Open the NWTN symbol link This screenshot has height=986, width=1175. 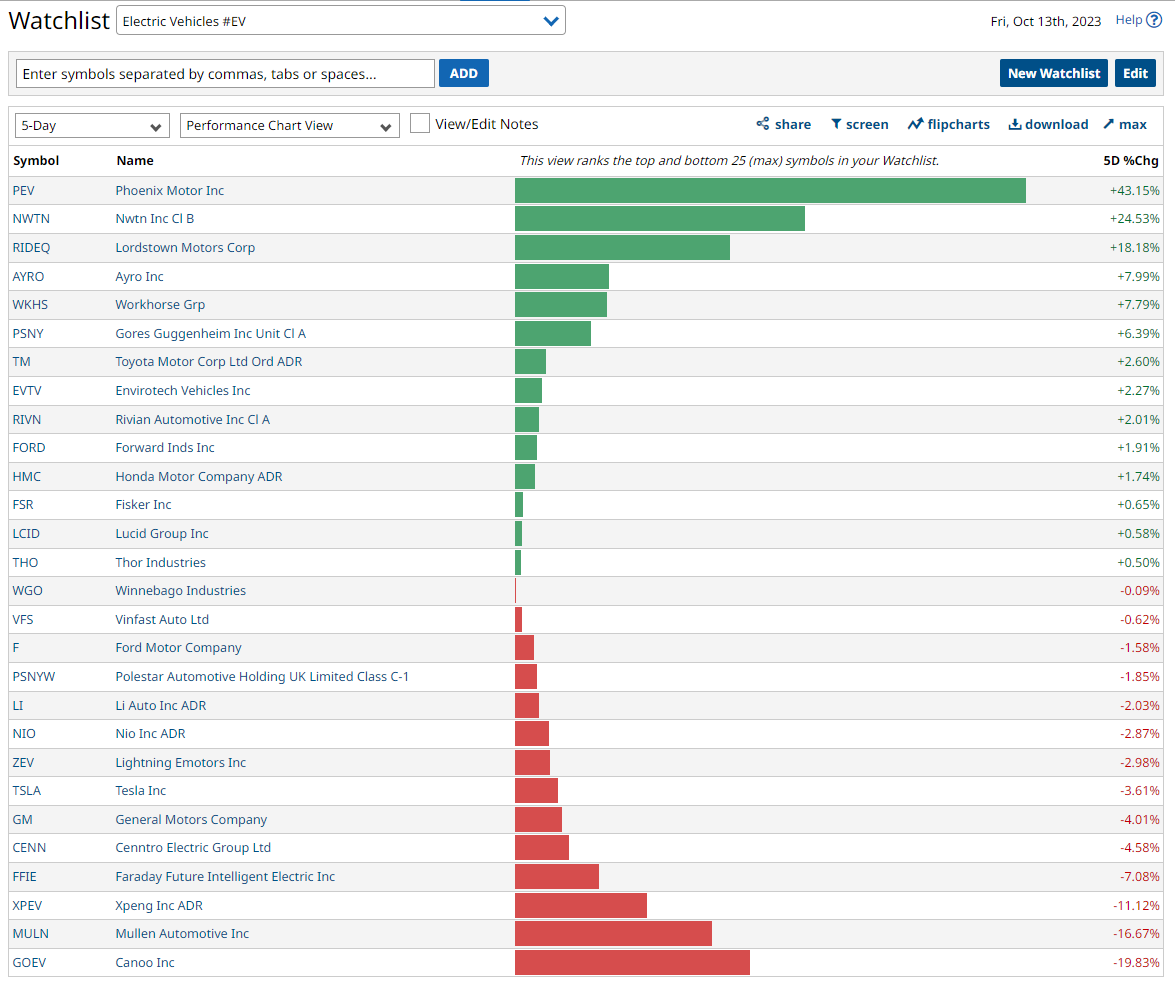click(x=31, y=219)
